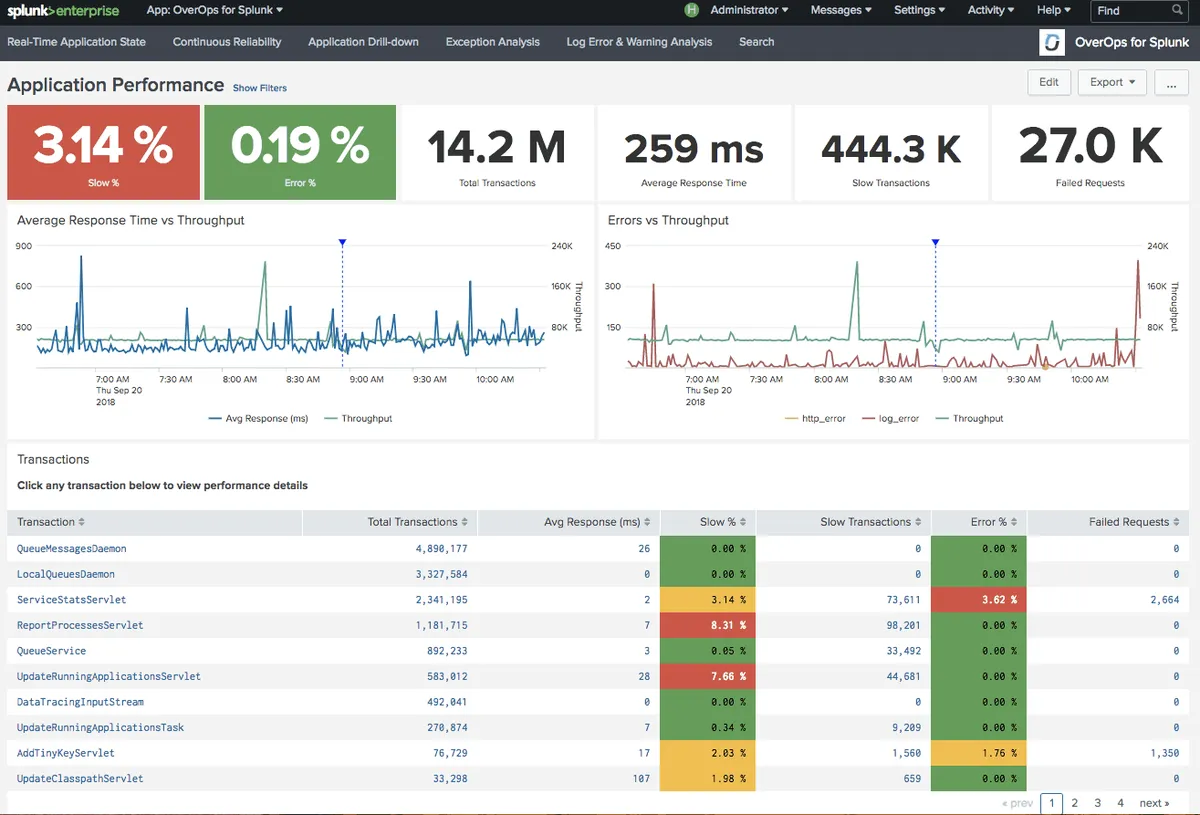Screen dimensions: 1200x815
Task: Open the ReportProcessesServlet transaction link
Action: [x=80, y=625]
